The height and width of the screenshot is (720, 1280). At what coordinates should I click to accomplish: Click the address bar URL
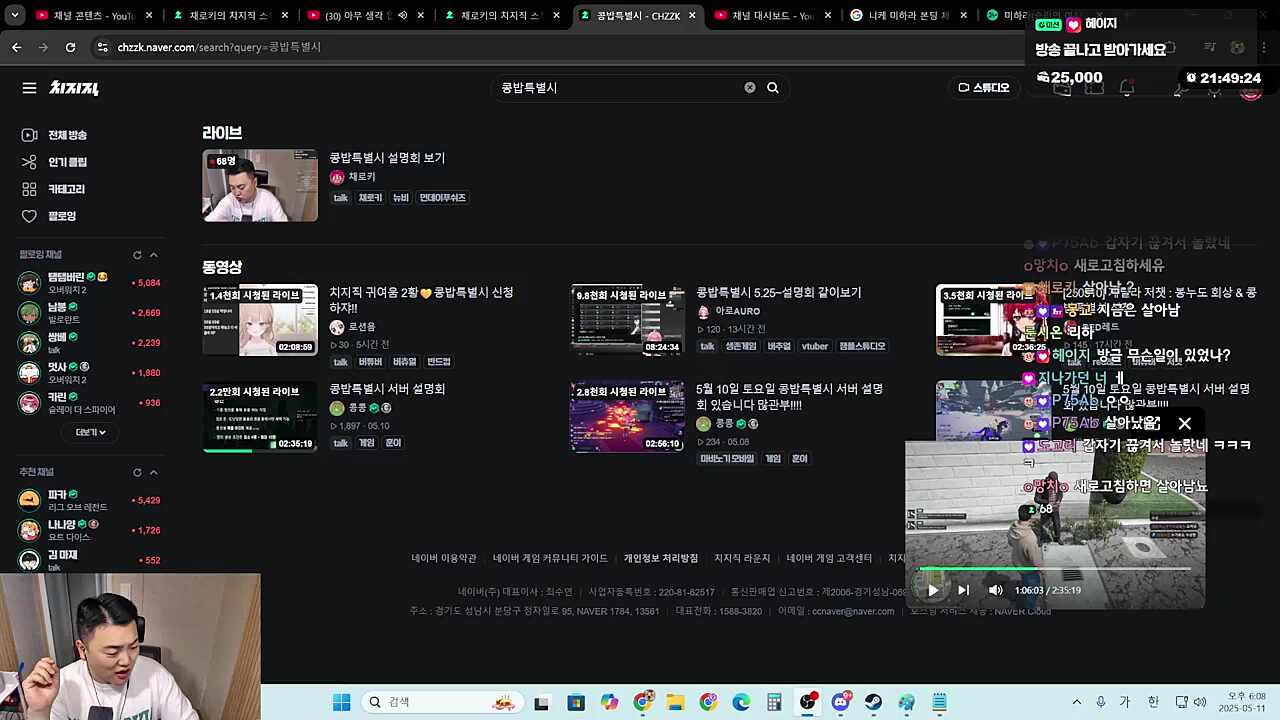pyautogui.click(x=219, y=47)
